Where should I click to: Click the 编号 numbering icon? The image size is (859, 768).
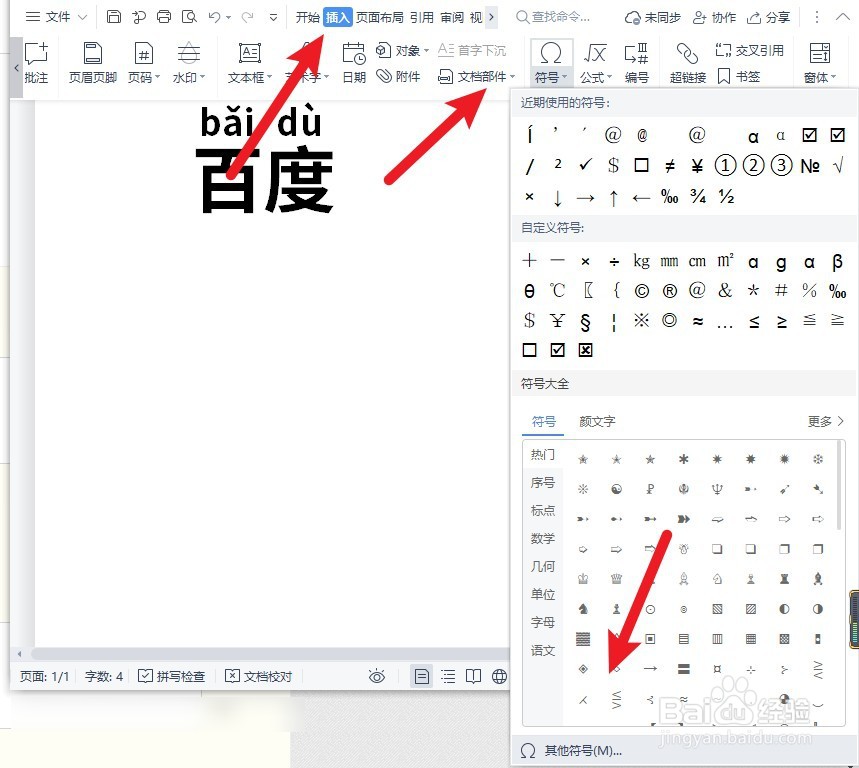(636, 64)
